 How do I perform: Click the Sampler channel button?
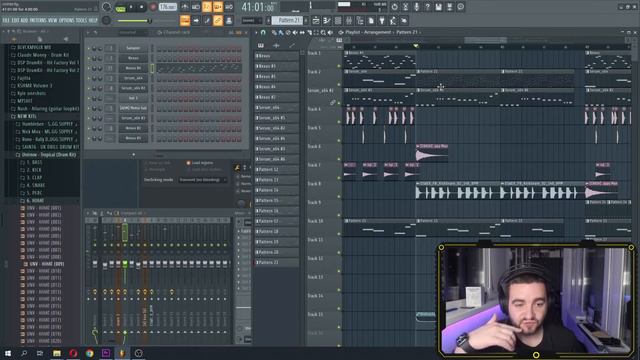[133, 48]
